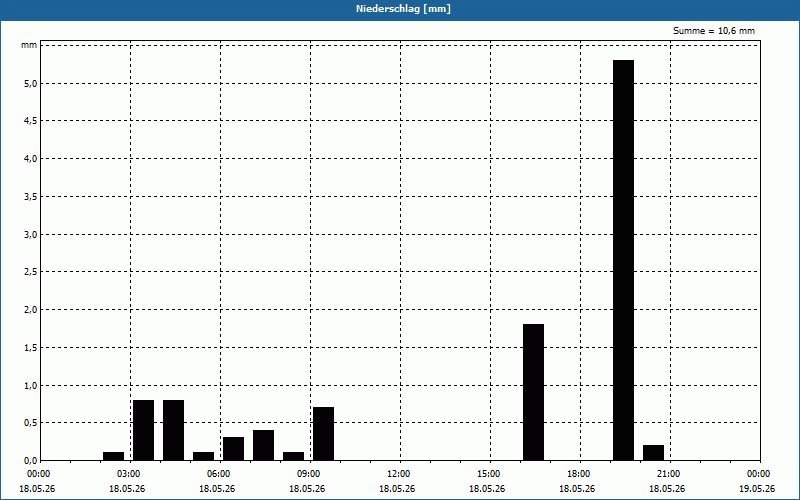Click the chart title Niederschlag [mm]
The image size is (800, 500).
403,9
